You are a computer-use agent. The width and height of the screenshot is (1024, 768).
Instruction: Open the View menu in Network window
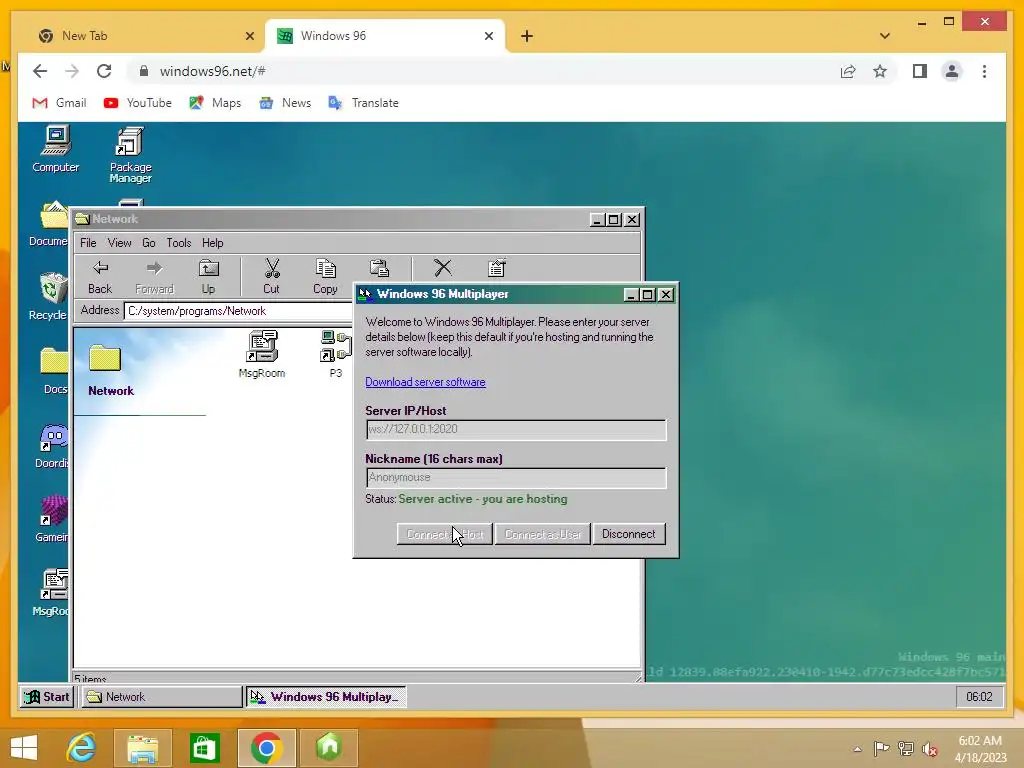coord(120,243)
